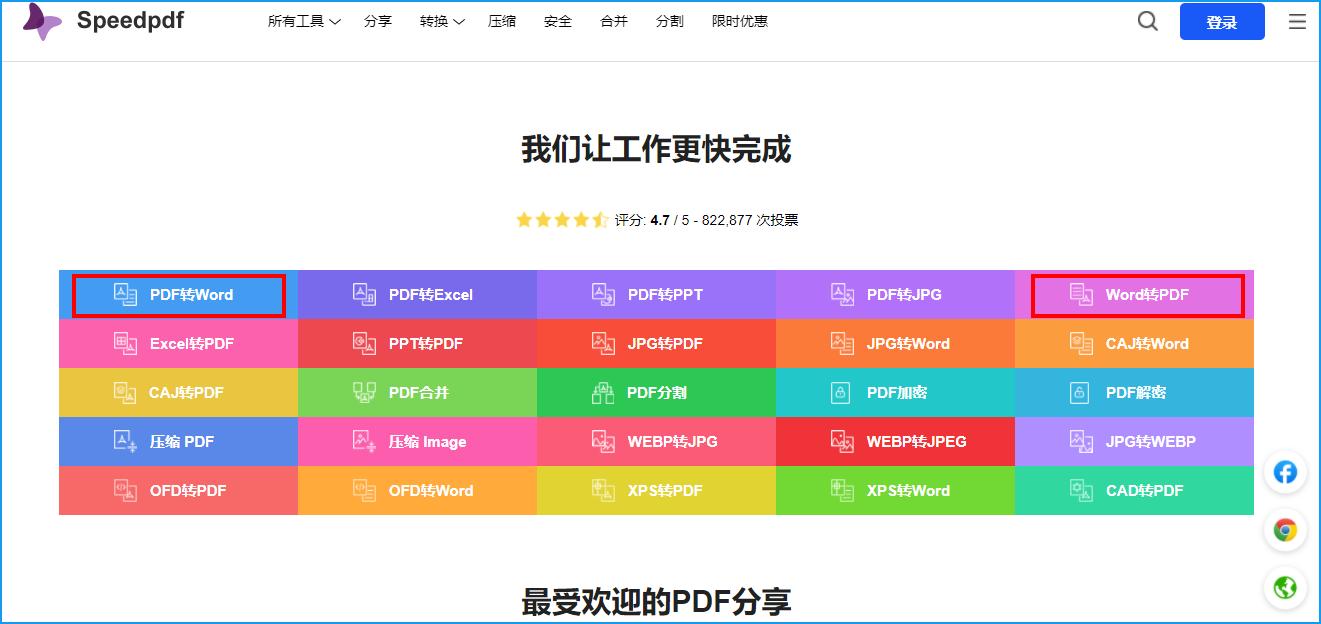The height and width of the screenshot is (624, 1321).
Task: Select the JPG转PDF conversion tool
Action: click(656, 343)
